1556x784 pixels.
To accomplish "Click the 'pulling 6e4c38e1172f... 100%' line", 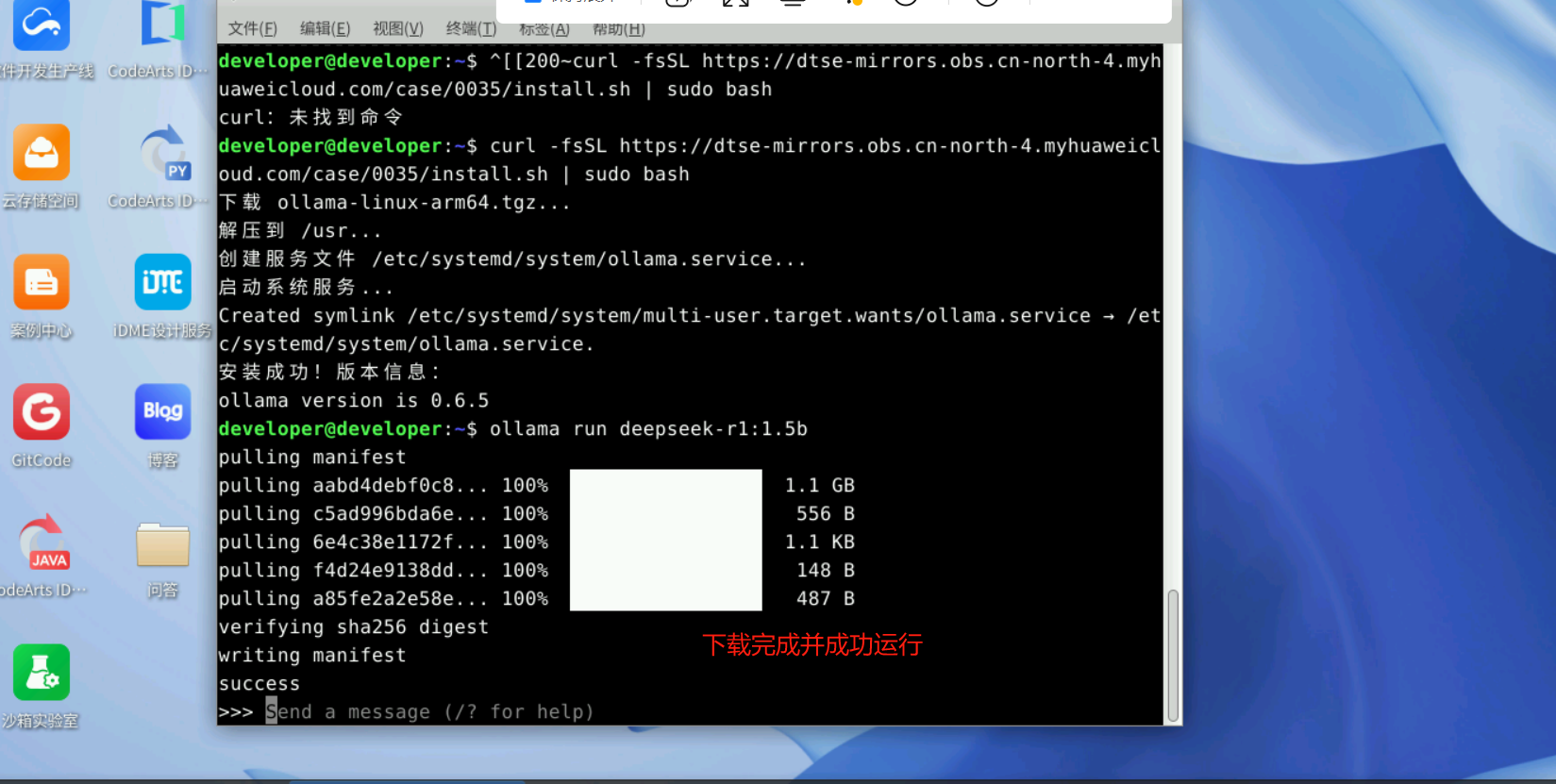I will (x=383, y=542).
